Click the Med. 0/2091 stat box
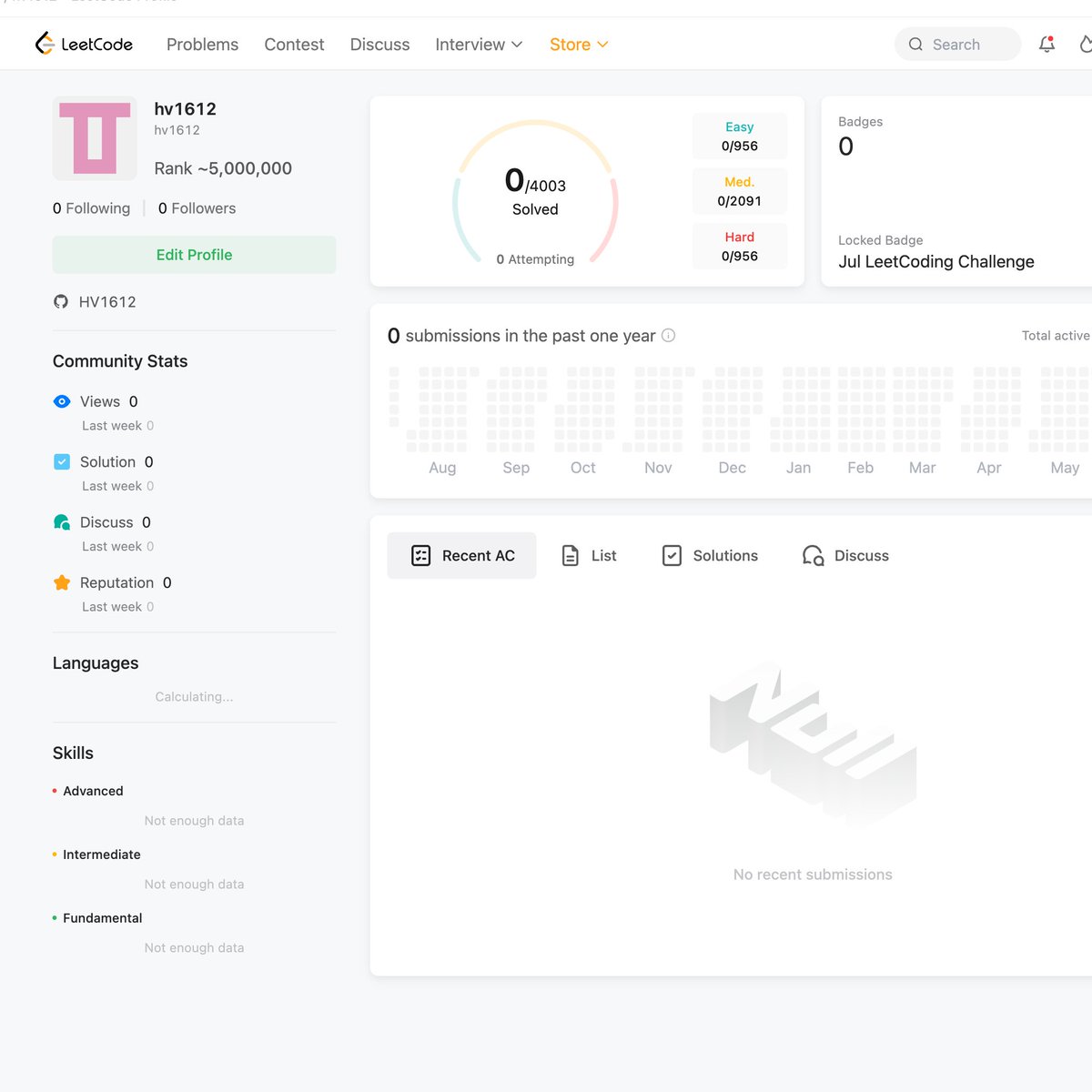This screenshot has width=1092, height=1092. tap(740, 191)
